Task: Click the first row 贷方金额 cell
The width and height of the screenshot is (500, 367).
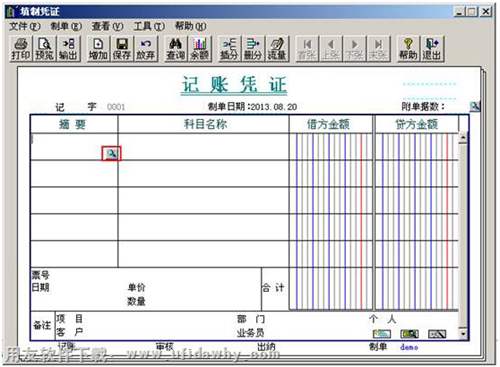Action: (417, 147)
